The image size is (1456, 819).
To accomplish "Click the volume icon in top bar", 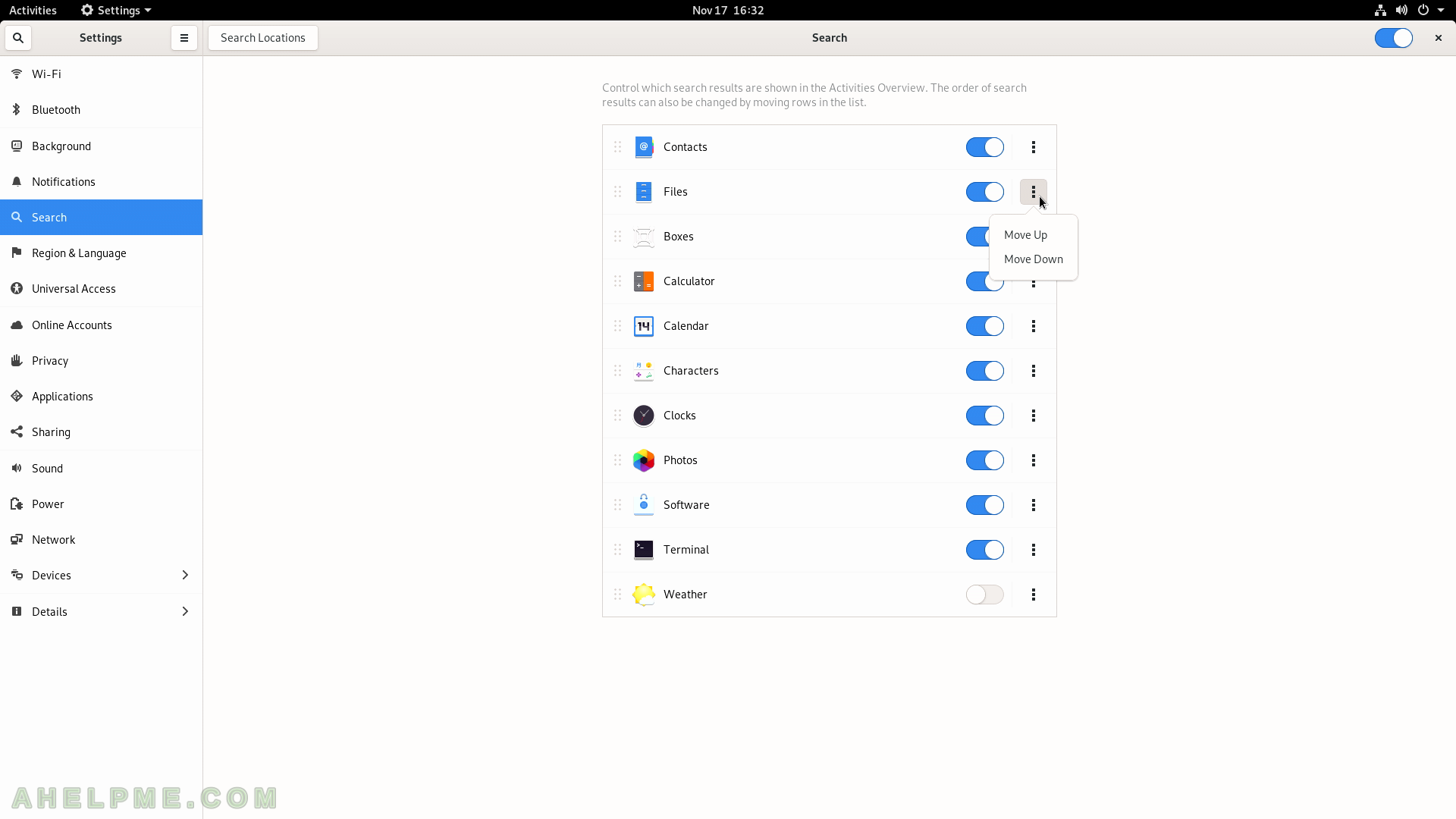I will (1401, 10).
